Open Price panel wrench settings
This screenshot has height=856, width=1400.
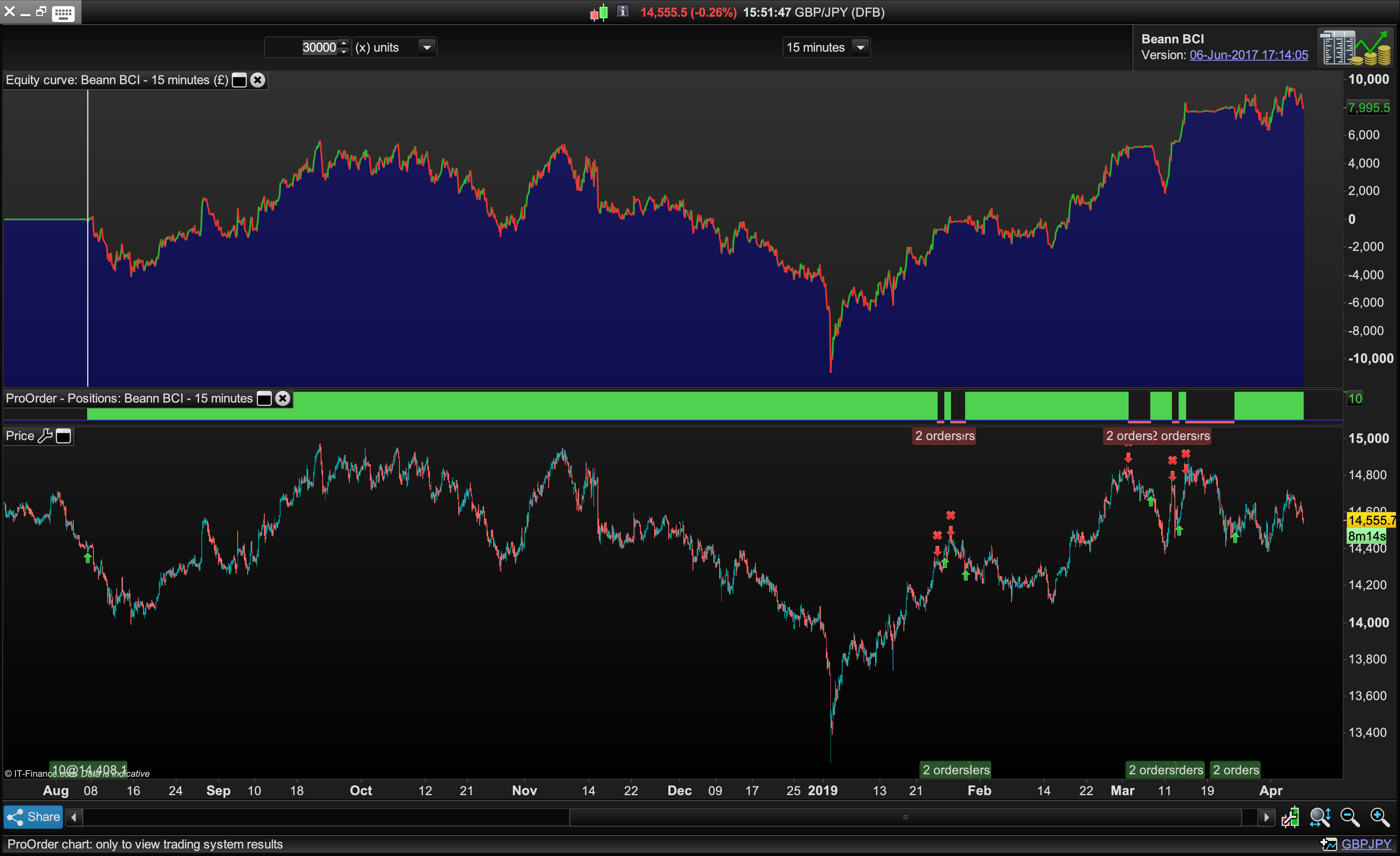(x=45, y=436)
